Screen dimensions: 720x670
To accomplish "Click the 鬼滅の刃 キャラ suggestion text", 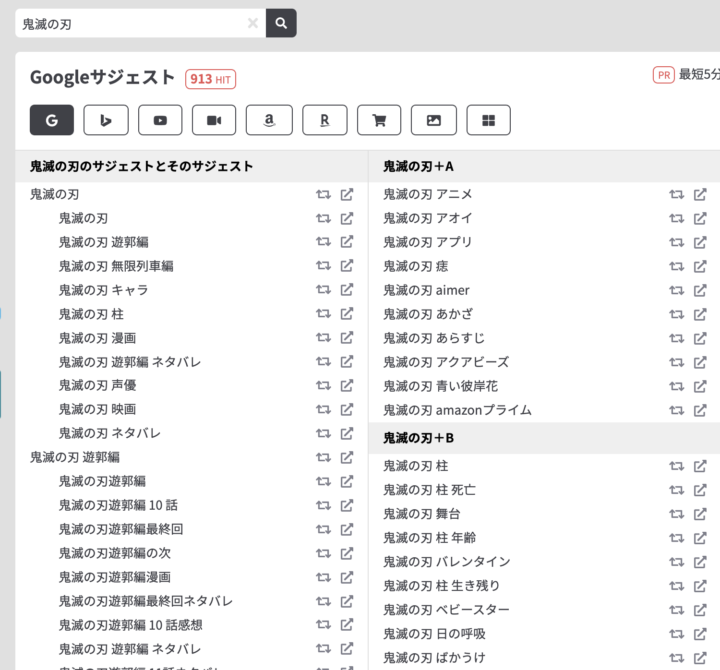I will (x=104, y=290).
